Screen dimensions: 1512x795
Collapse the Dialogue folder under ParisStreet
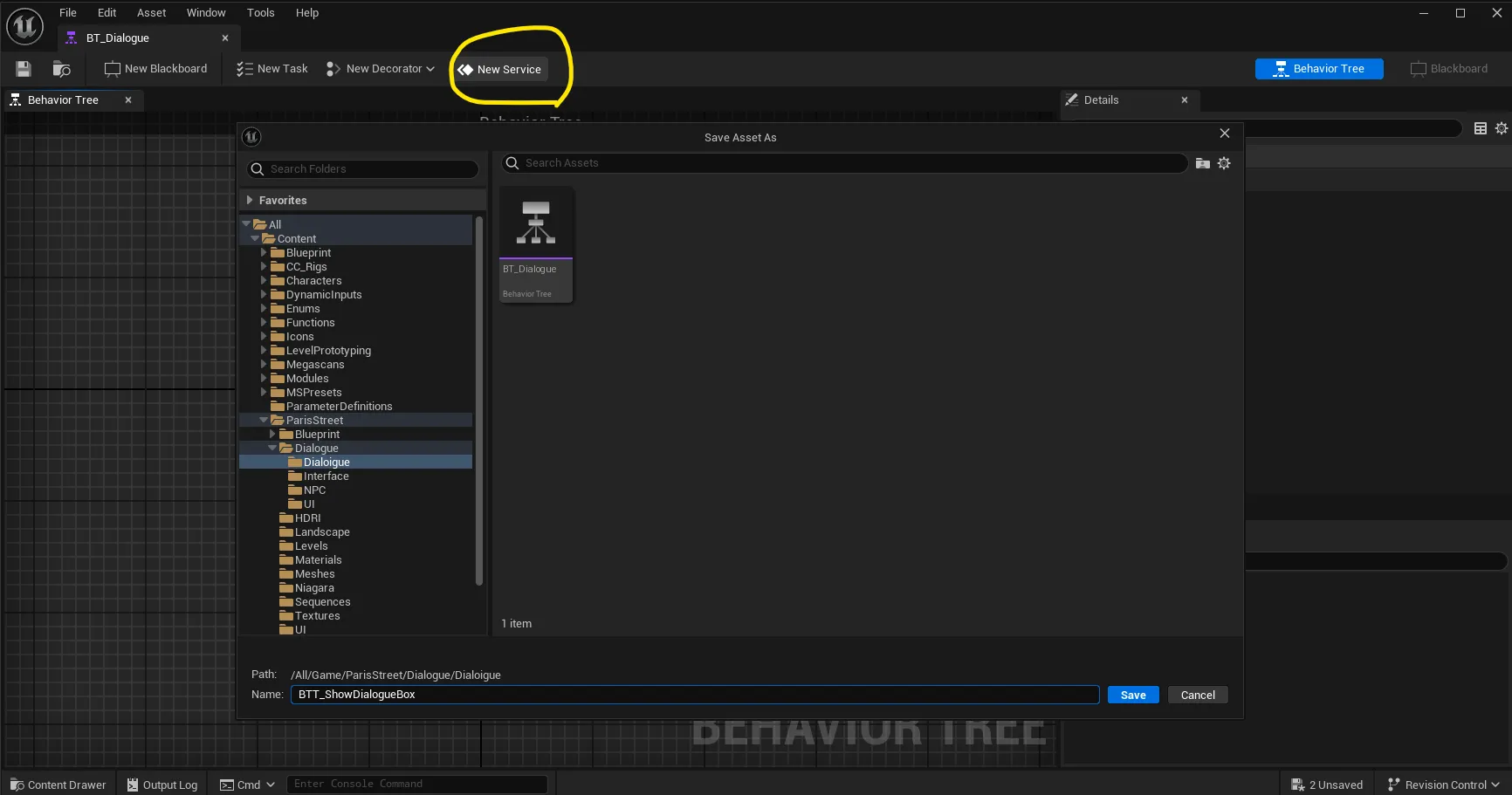coord(272,448)
